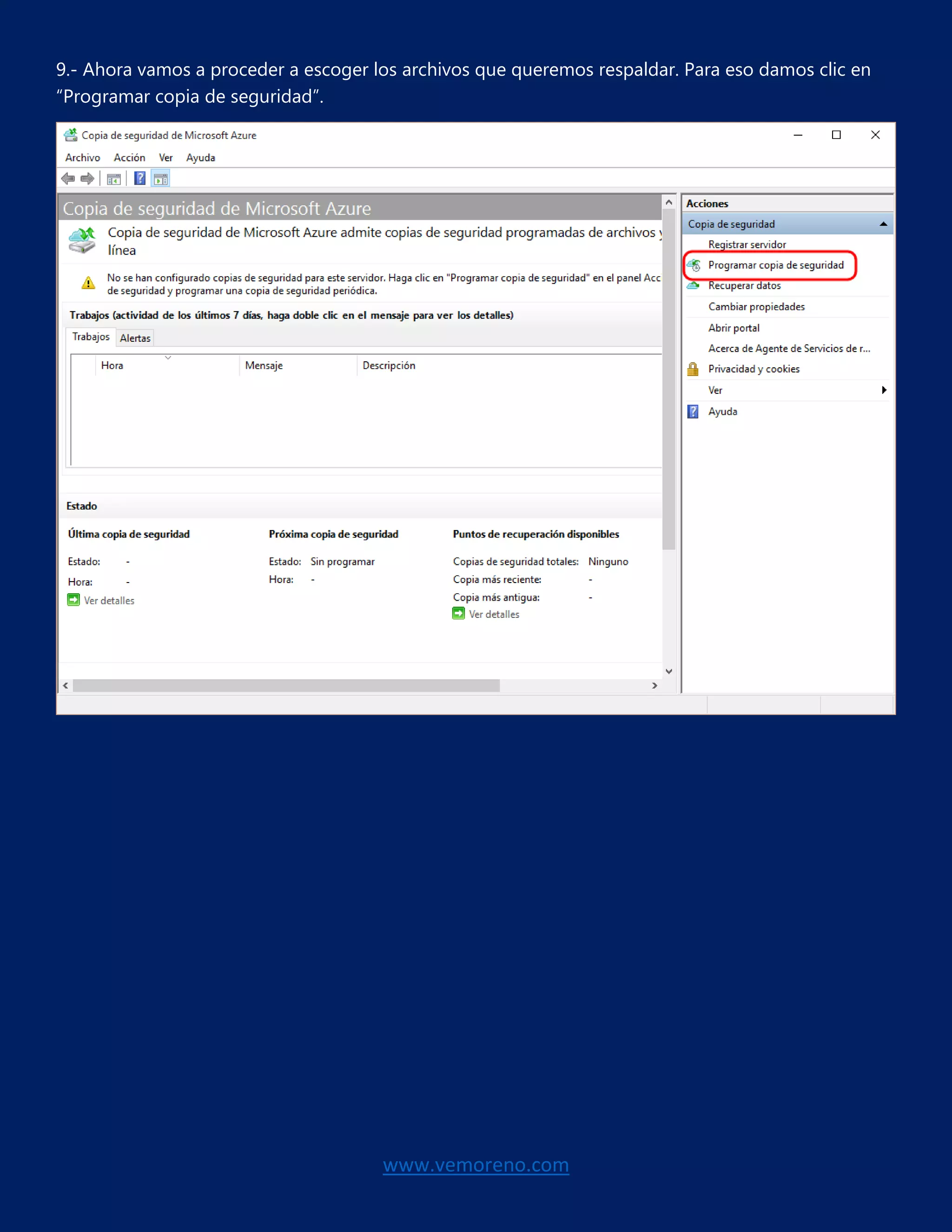Image resolution: width=952 pixels, height=1232 pixels.
Task: Click the horizontal scrollbar left arrow
Action: click(66, 685)
